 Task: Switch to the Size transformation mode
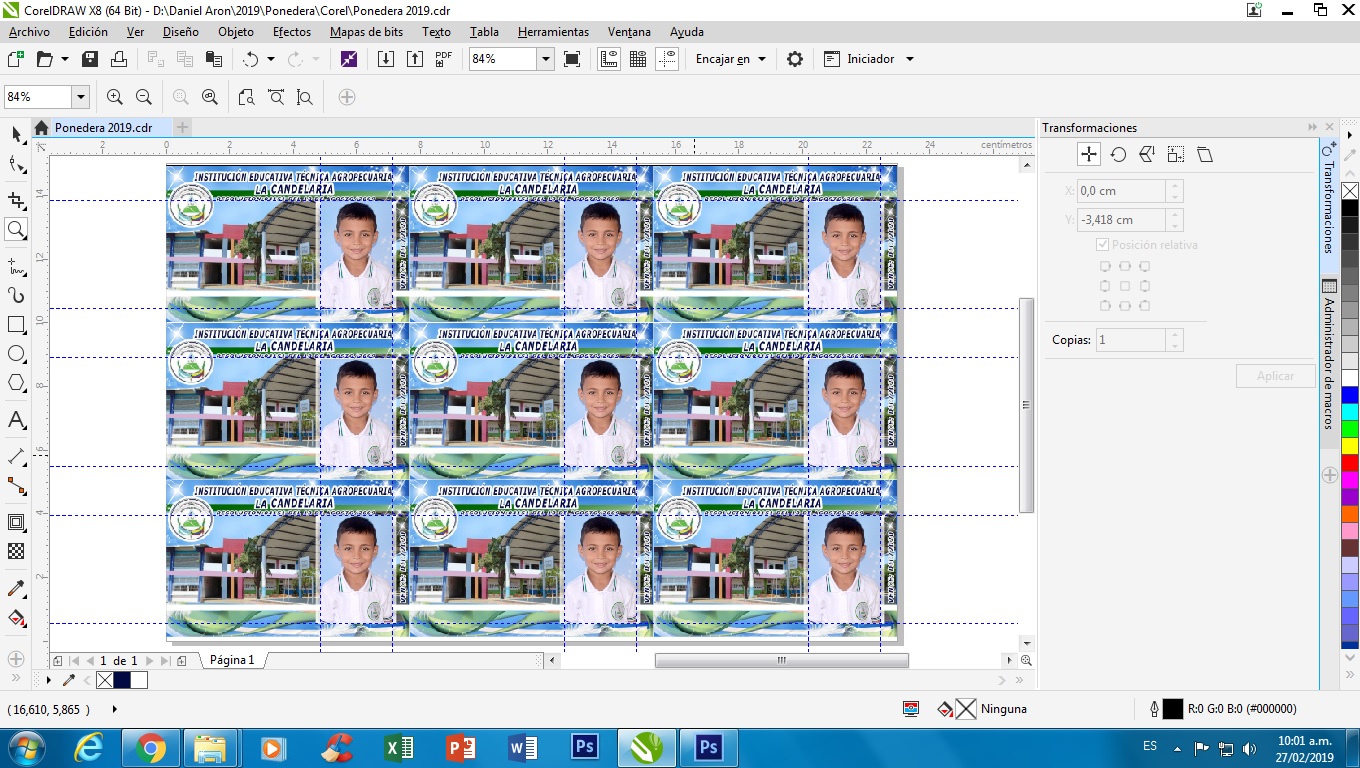(x=1176, y=155)
